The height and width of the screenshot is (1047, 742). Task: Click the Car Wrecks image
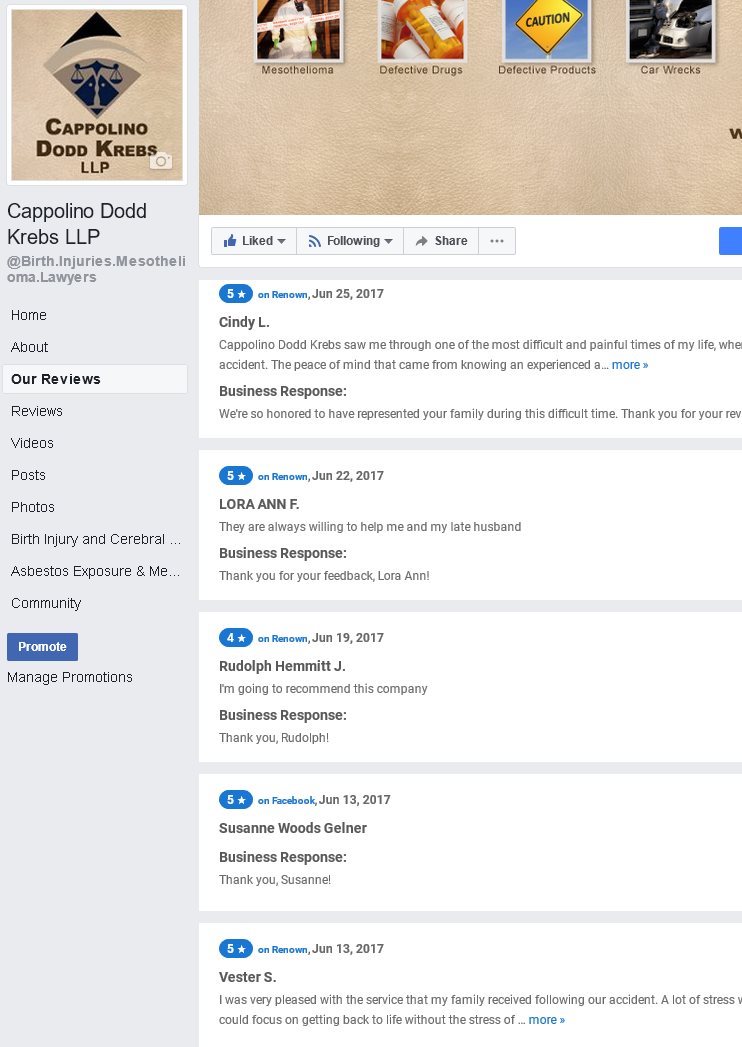click(671, 29)
